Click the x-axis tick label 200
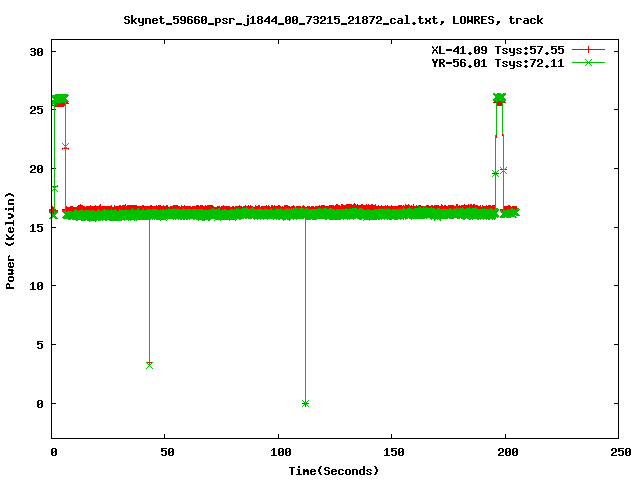This screenshot has height=480, width=640. pyautogui.click(x=507, y=452)
